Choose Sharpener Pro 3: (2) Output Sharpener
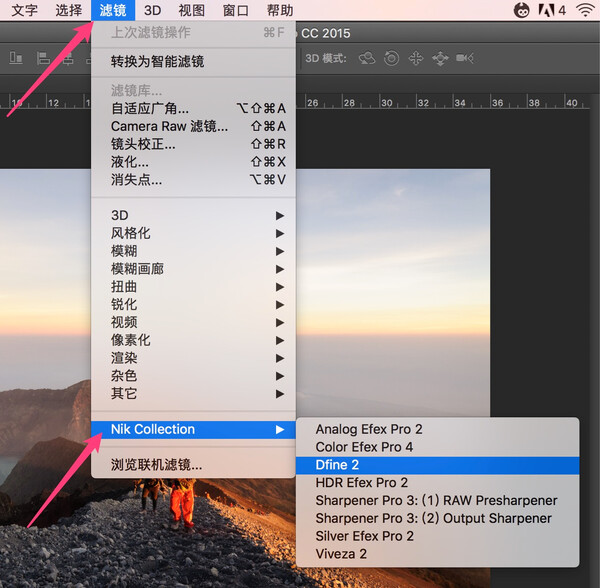Image resolution: width=600 pixels, height=588 pixels. pyautogui.click(x=437, y=518)
